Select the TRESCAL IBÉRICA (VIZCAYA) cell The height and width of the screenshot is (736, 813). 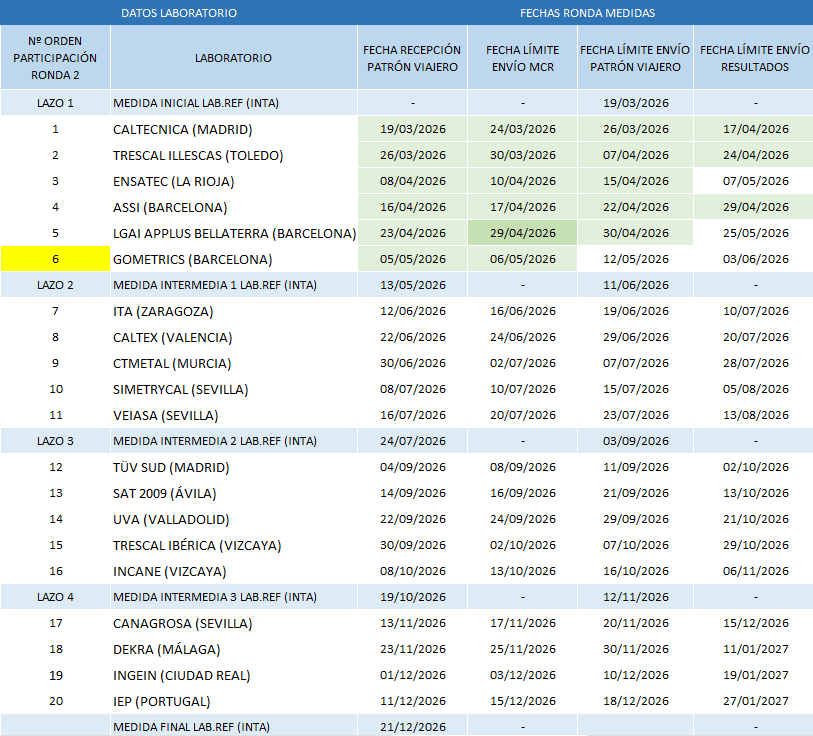click(233, 545)
